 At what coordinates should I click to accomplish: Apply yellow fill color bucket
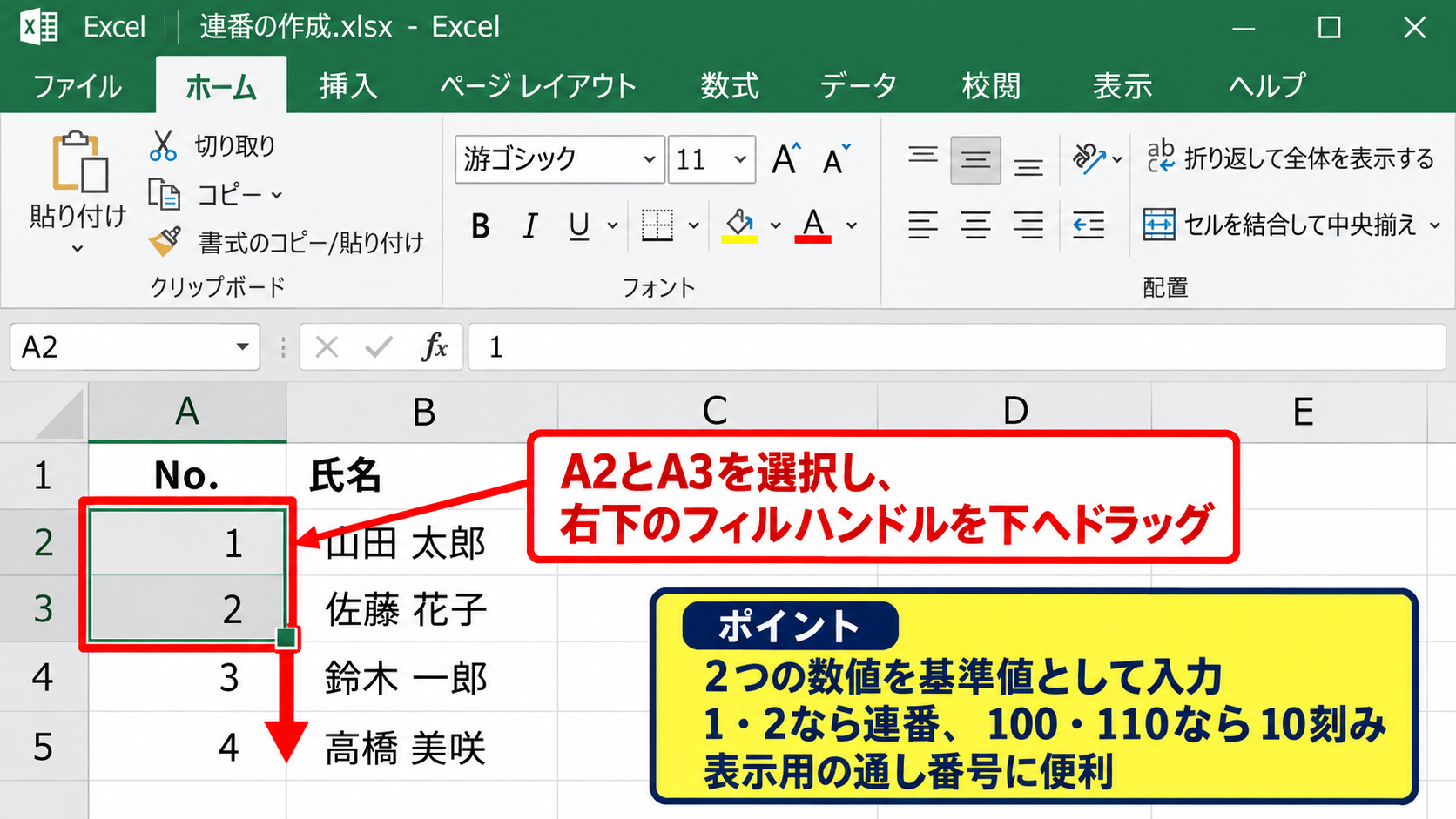pyautogui.click(x=739, y=225)
